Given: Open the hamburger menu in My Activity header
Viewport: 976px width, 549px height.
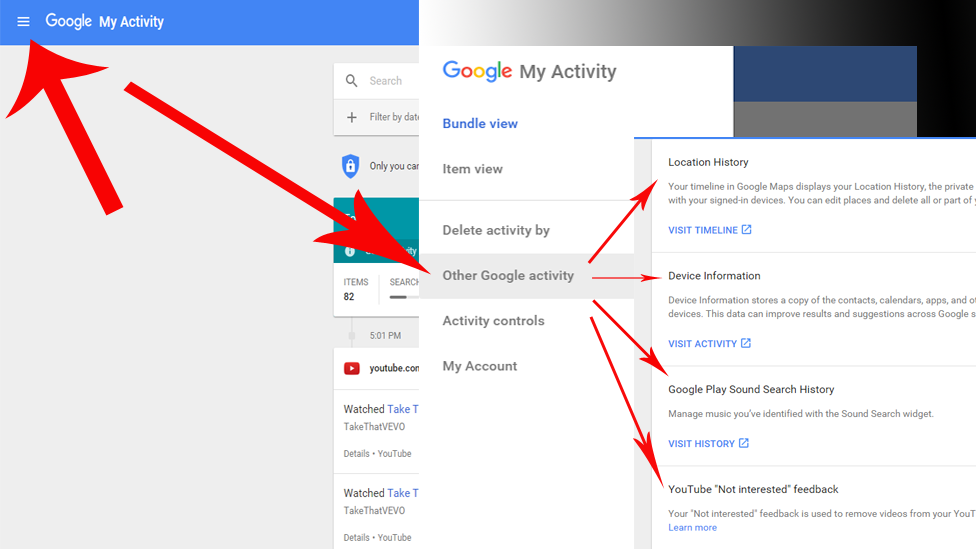Looking at the screenshot, I should [23, 22].
